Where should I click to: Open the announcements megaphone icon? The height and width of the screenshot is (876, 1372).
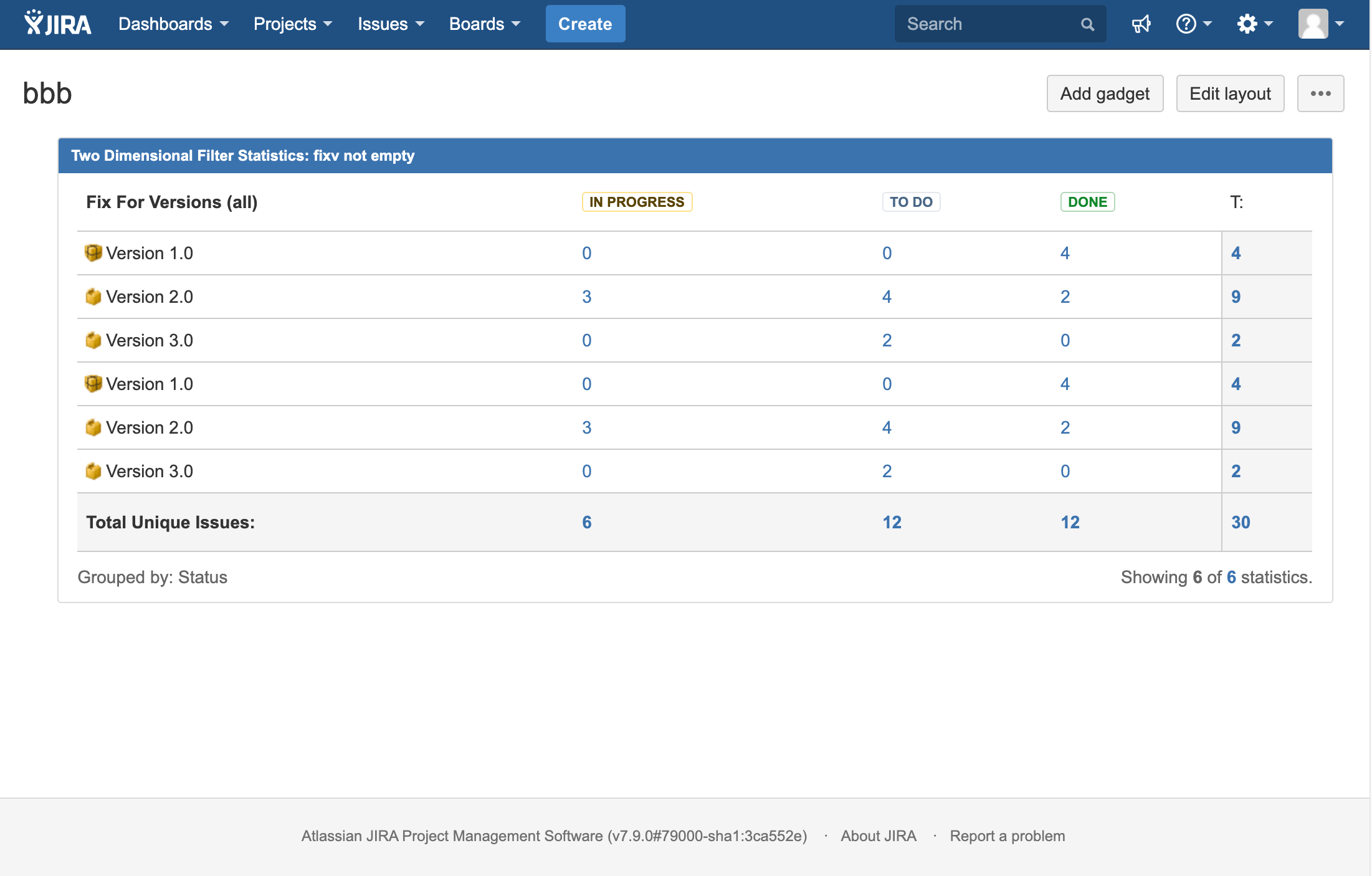point(1141,24)
